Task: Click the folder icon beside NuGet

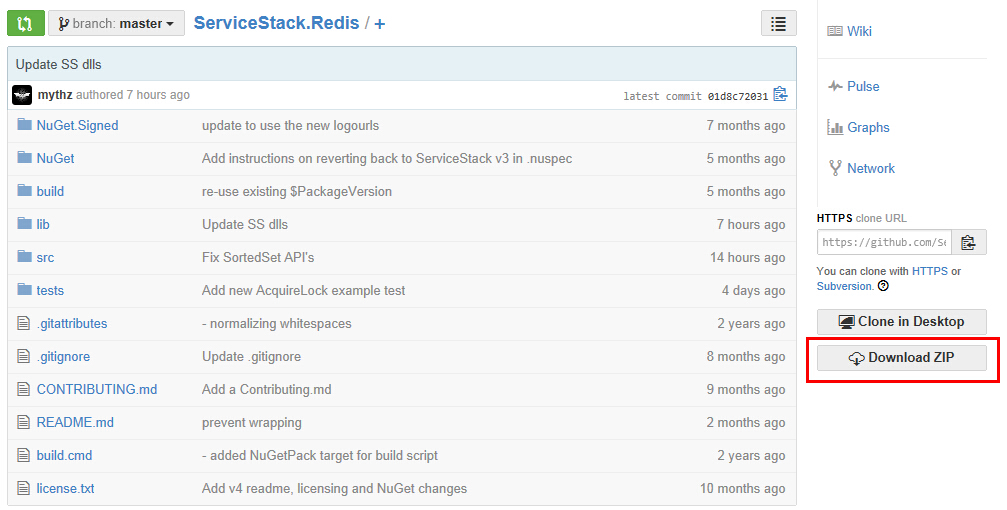Action: point(24,157)
